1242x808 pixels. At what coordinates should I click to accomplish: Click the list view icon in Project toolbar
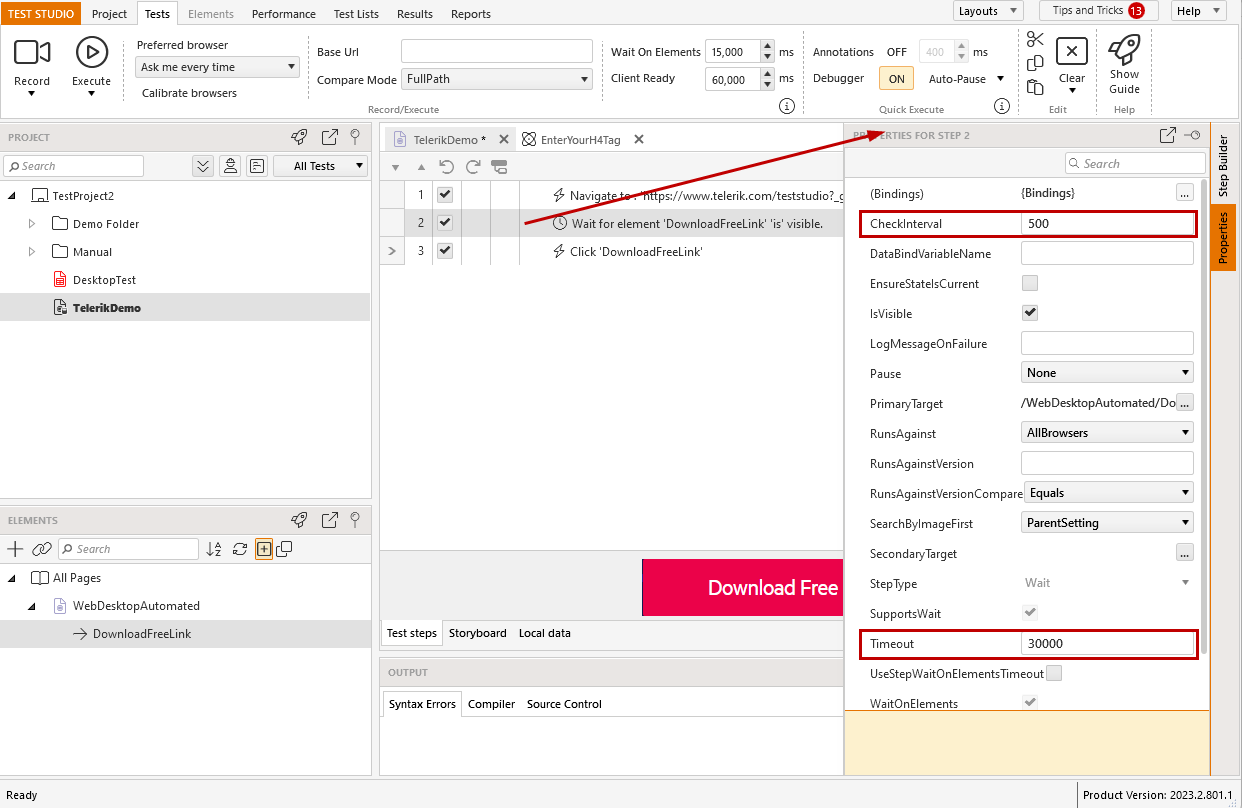point(257,166)
